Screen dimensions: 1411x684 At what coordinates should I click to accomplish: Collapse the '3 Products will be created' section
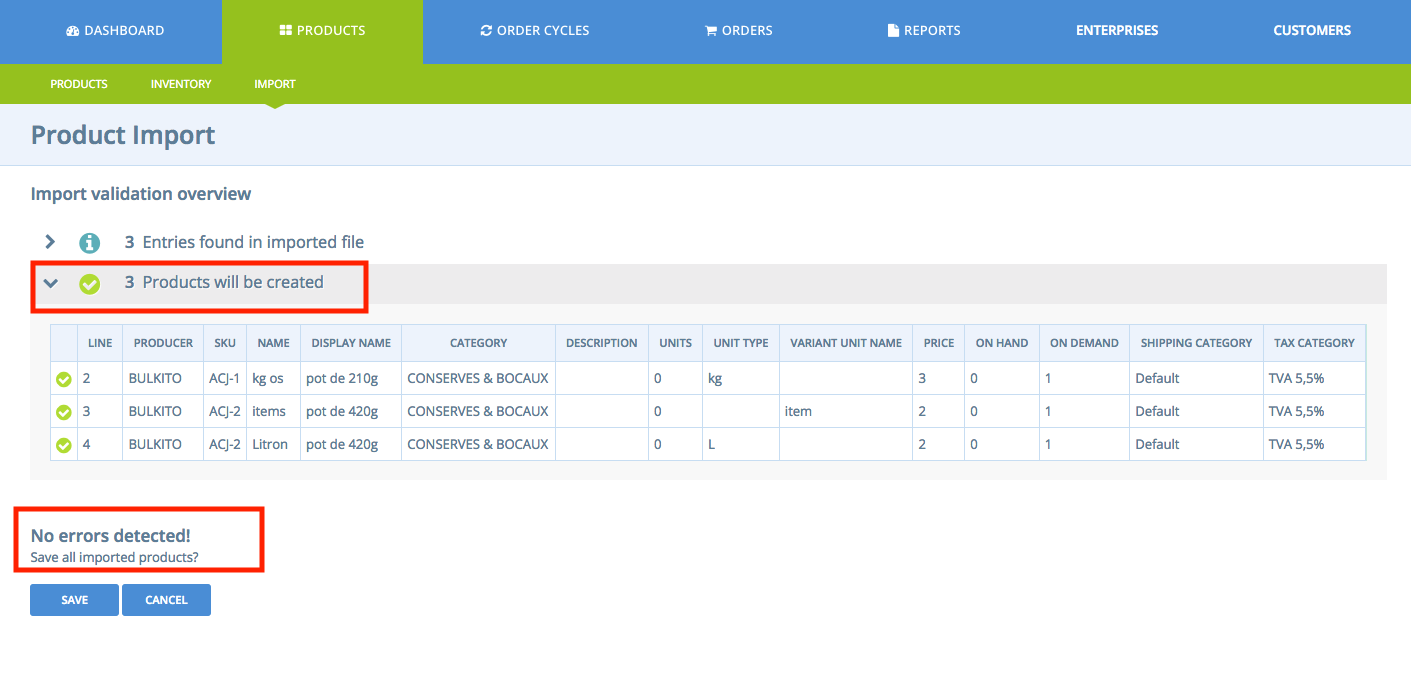pyautogui.click(x=50, y=283)
